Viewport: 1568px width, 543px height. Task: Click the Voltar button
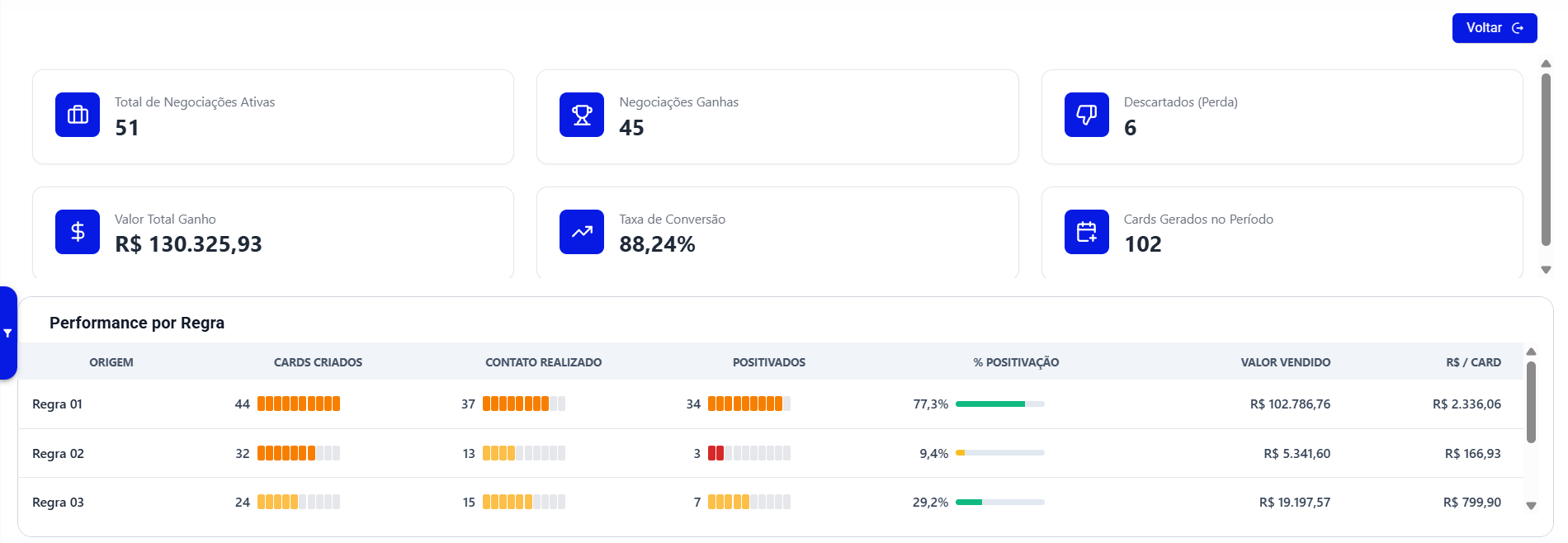[1494, 28]
